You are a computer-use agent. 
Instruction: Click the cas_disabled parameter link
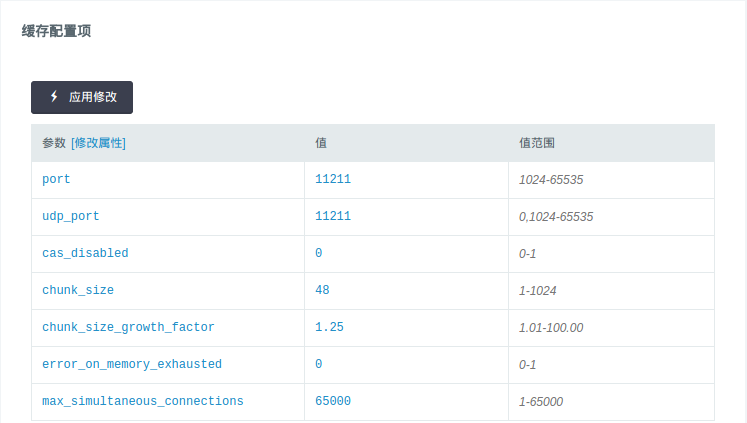click(85, 253)
